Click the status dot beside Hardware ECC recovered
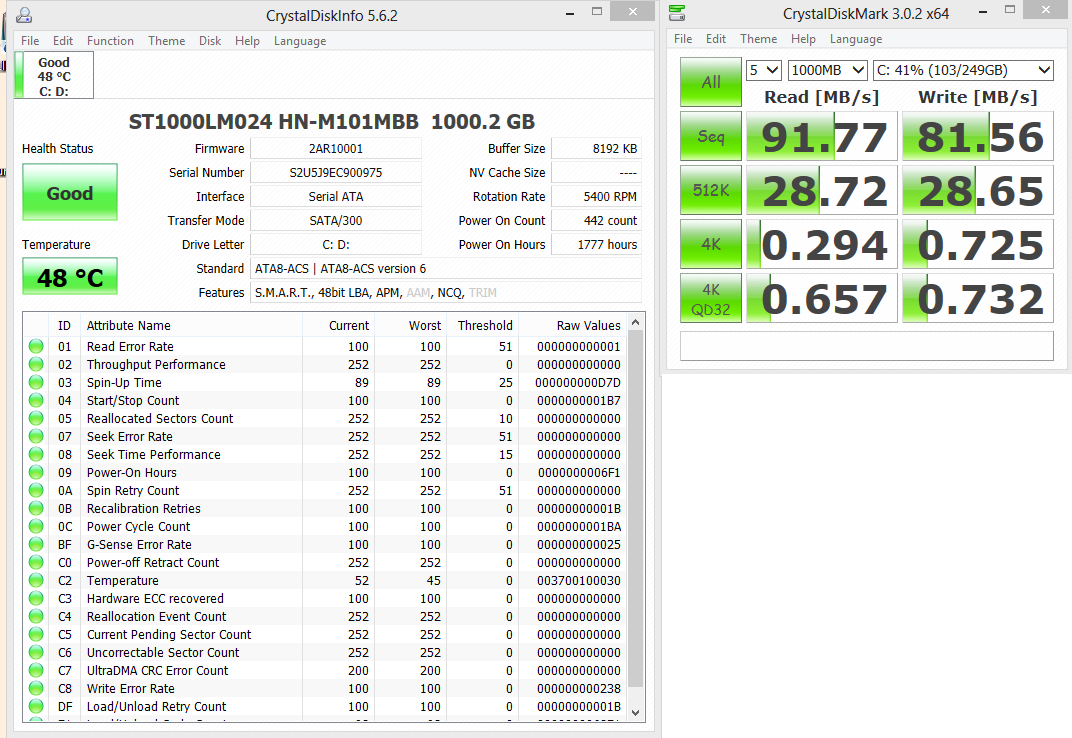Screen dimensions: 1072x738 coord(36,598)
